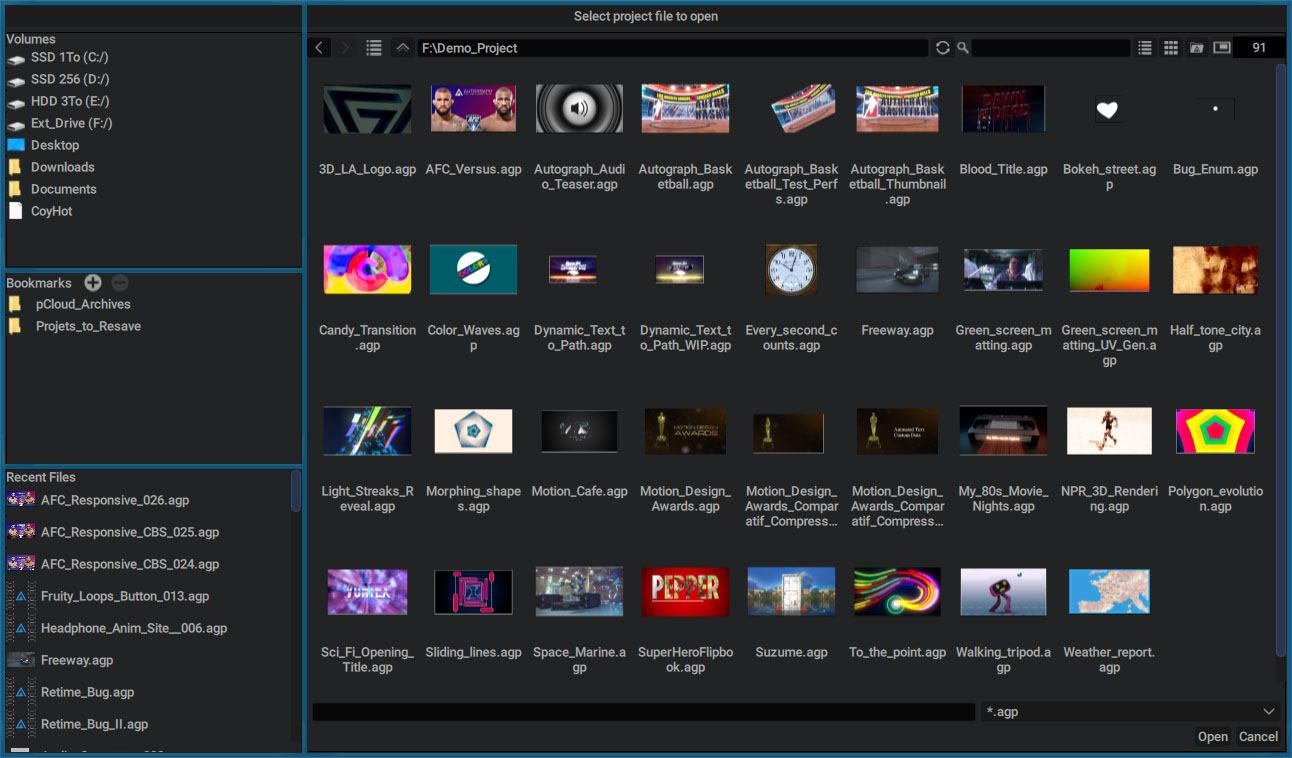The height and width of the screenshot is (758, 1292).
Task: Select the Autograph_Basketball.agp thumbnail
Action: [x=685, y=109]
